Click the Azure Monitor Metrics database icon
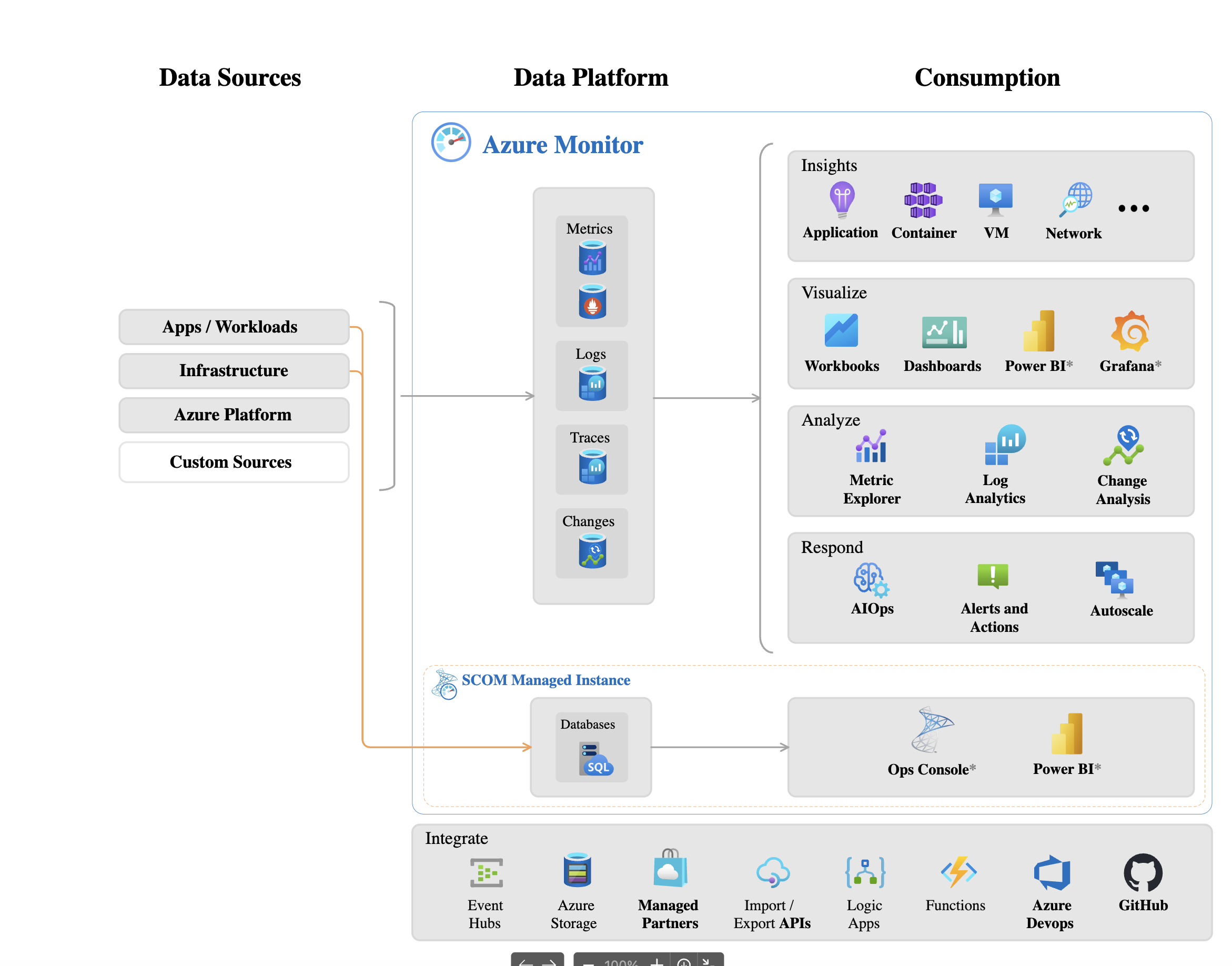Image resolution: width=1232 pixels, height=966 pixels. [592, 257]
